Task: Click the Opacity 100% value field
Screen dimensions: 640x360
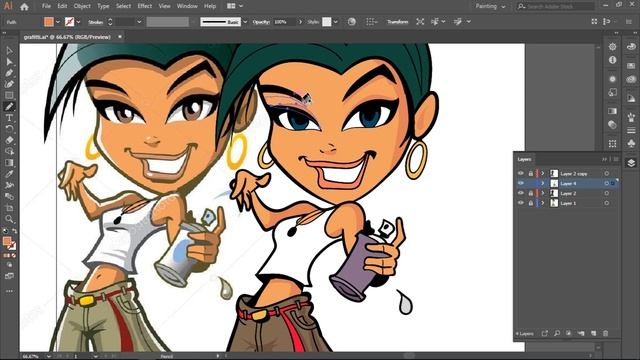Action: 284,22
